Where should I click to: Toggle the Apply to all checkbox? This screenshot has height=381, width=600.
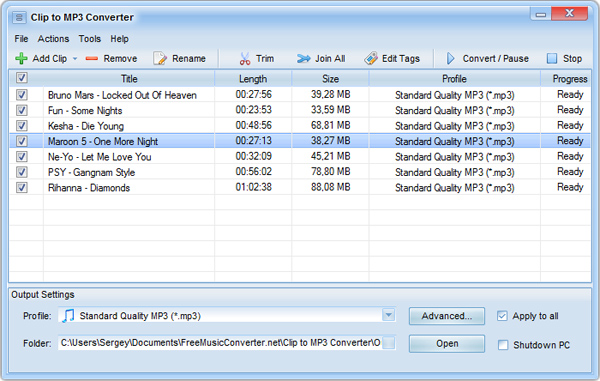click(502, 316)
